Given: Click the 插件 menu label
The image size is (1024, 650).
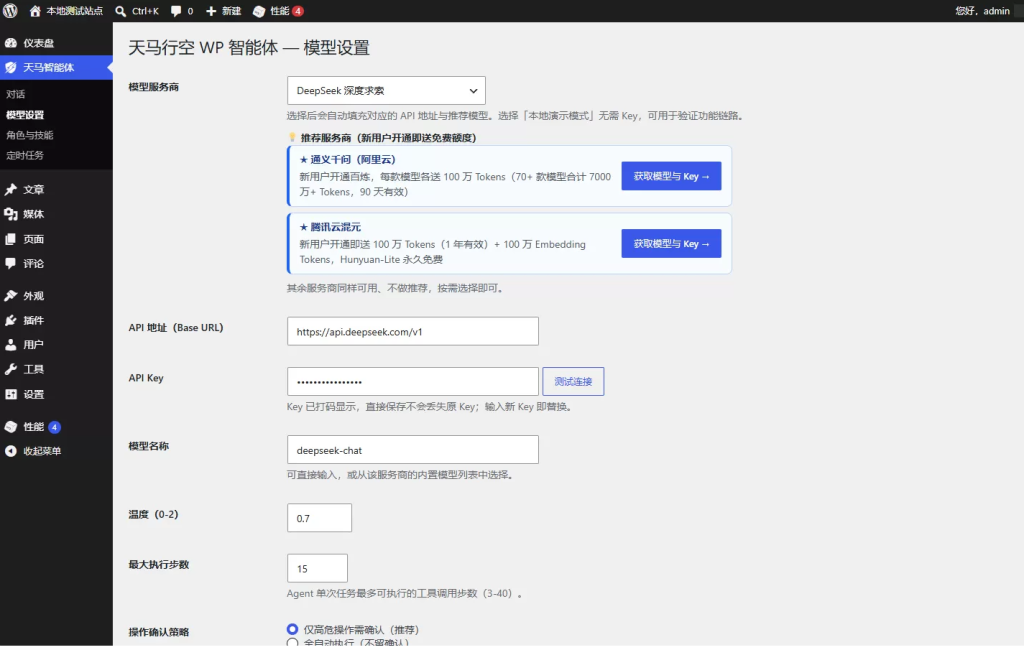Looking at the screenshot, I should (x=34, y=320).
